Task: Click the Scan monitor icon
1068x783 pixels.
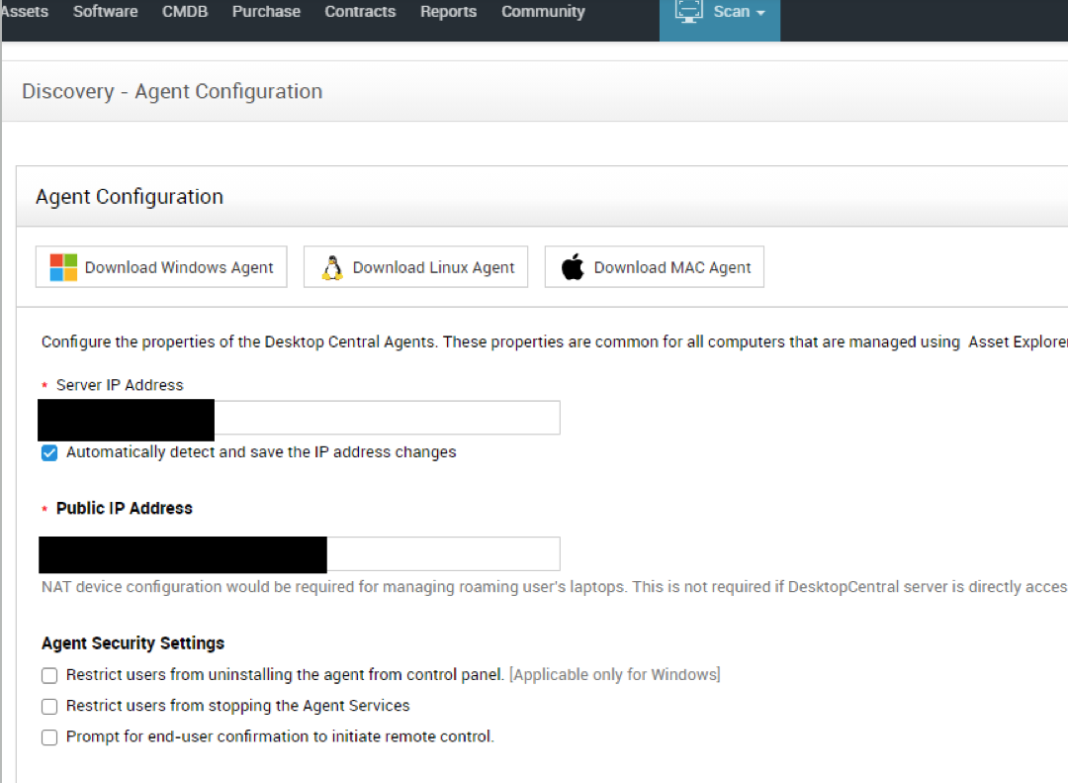Action: pyautogui.click(x=689, y=12)
